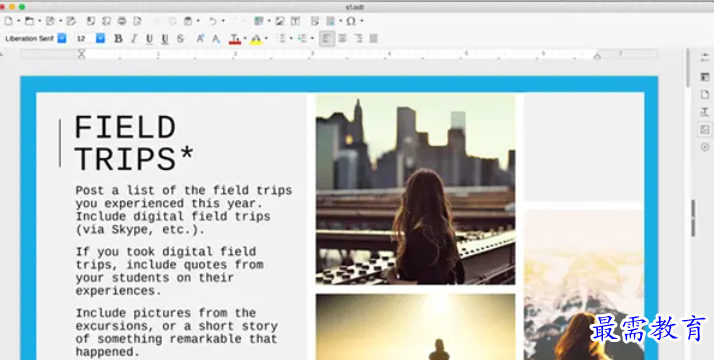Select the city skyline photo

coord(415,189)
